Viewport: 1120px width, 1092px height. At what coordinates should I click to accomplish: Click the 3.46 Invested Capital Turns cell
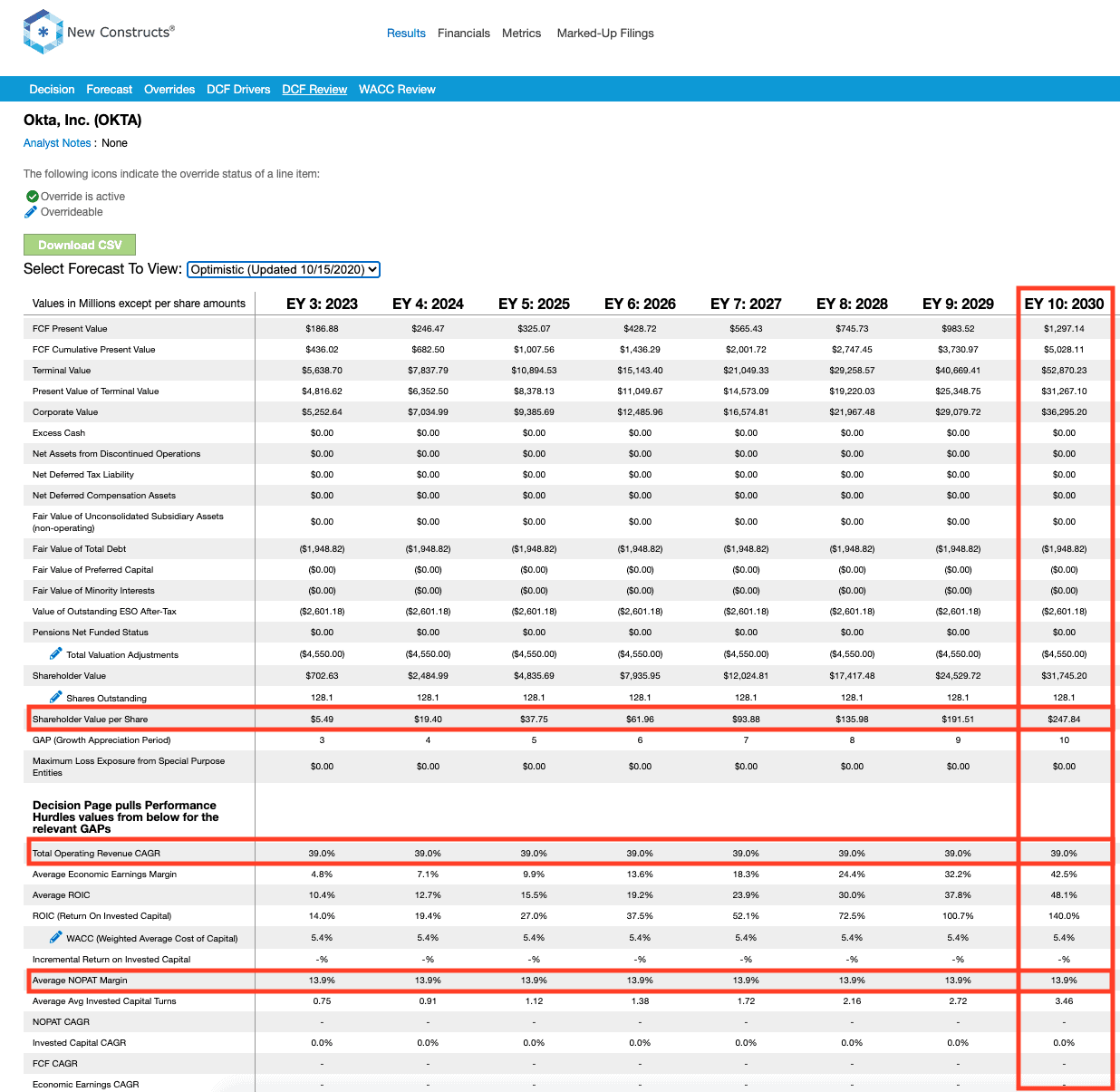[x=1064, y=1001]
